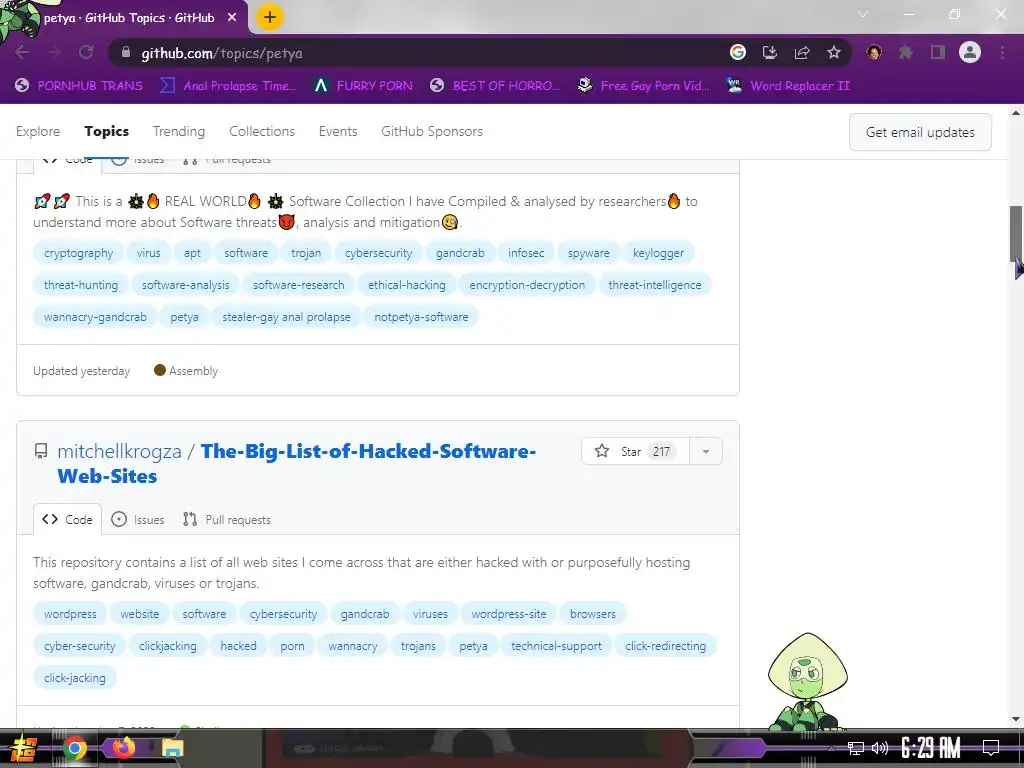Toggle the browser side panel icon

tap(938, 53)
